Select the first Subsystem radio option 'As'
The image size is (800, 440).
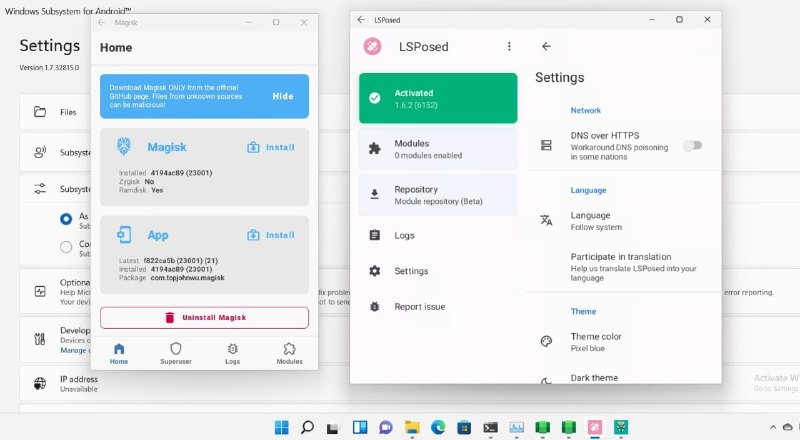click(x=66, y=219)
